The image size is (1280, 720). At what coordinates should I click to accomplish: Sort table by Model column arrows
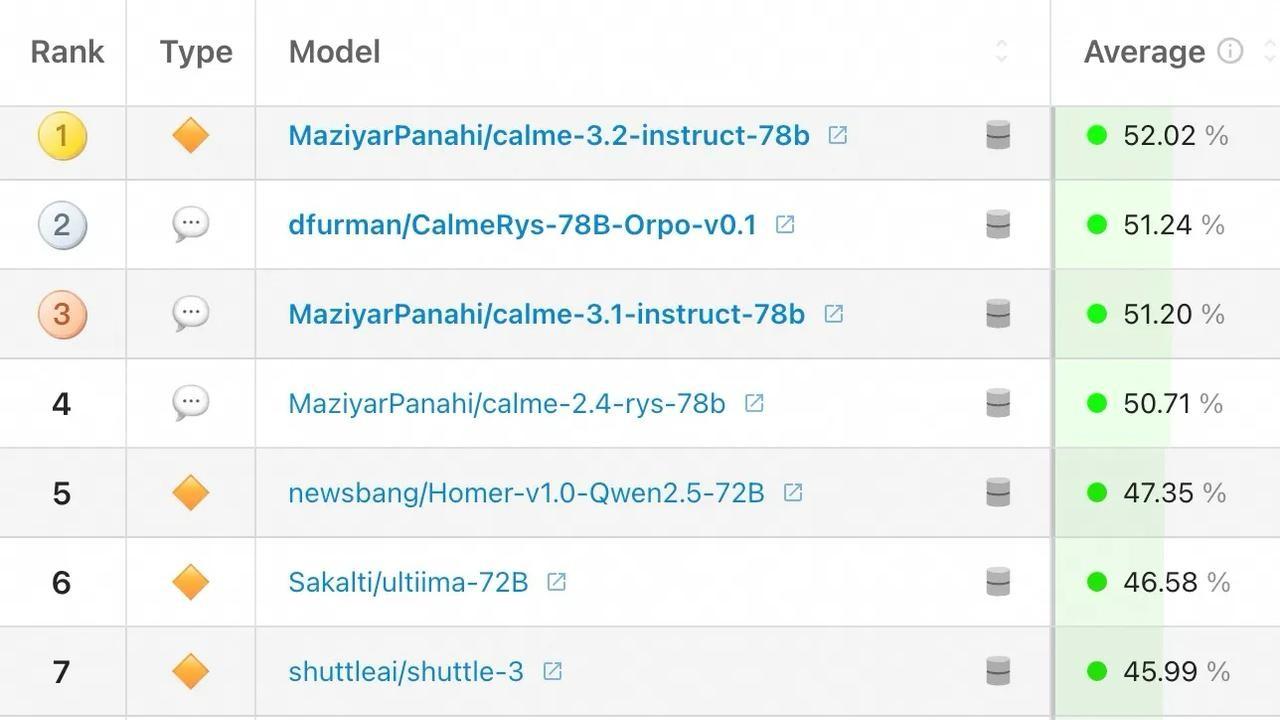[x=1001, y=51]
